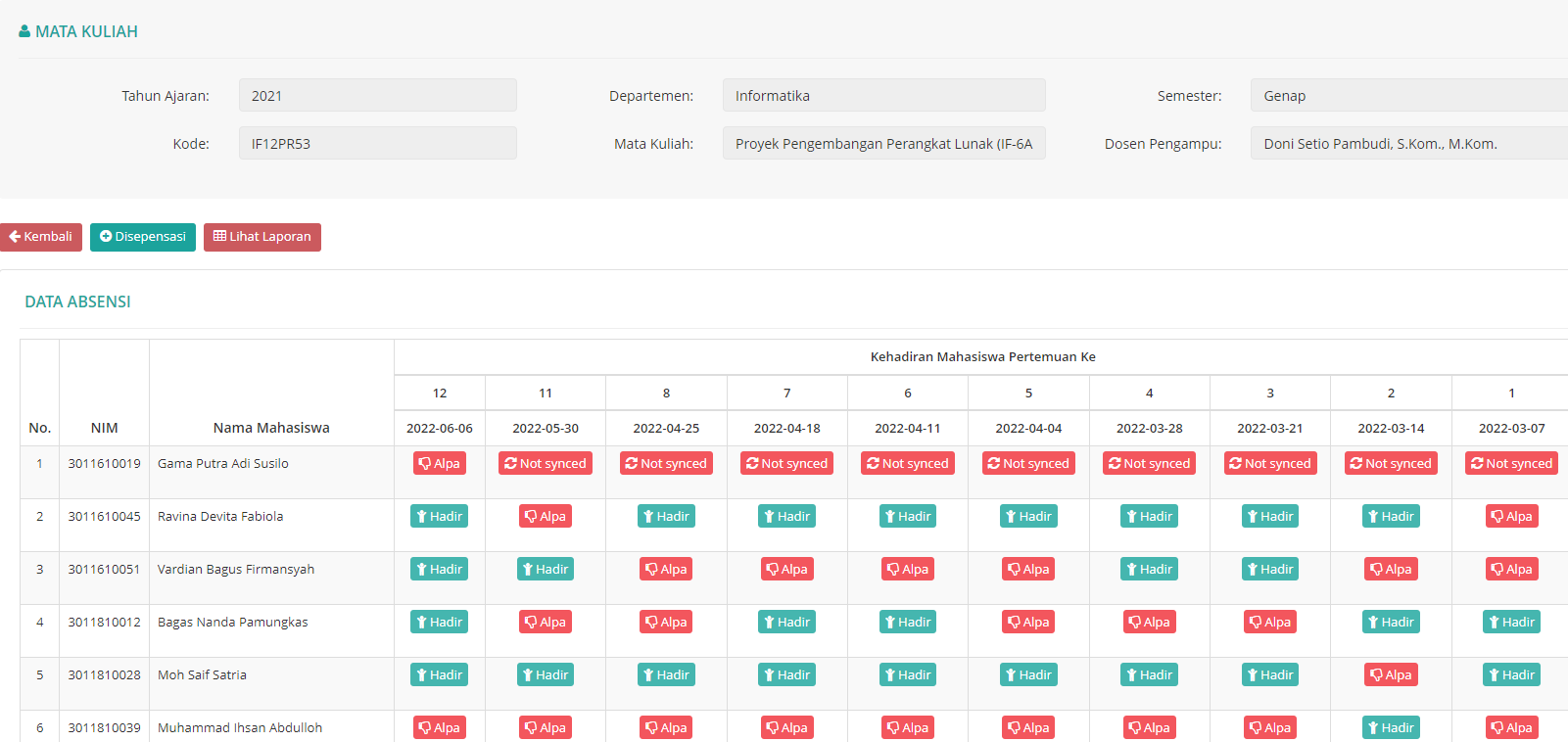Toggle Ravina Devita's Alpa on 2022-05-30
The height and width of the screenshot is (742, 1568).
pyautogui.click(x=546, y=516)
